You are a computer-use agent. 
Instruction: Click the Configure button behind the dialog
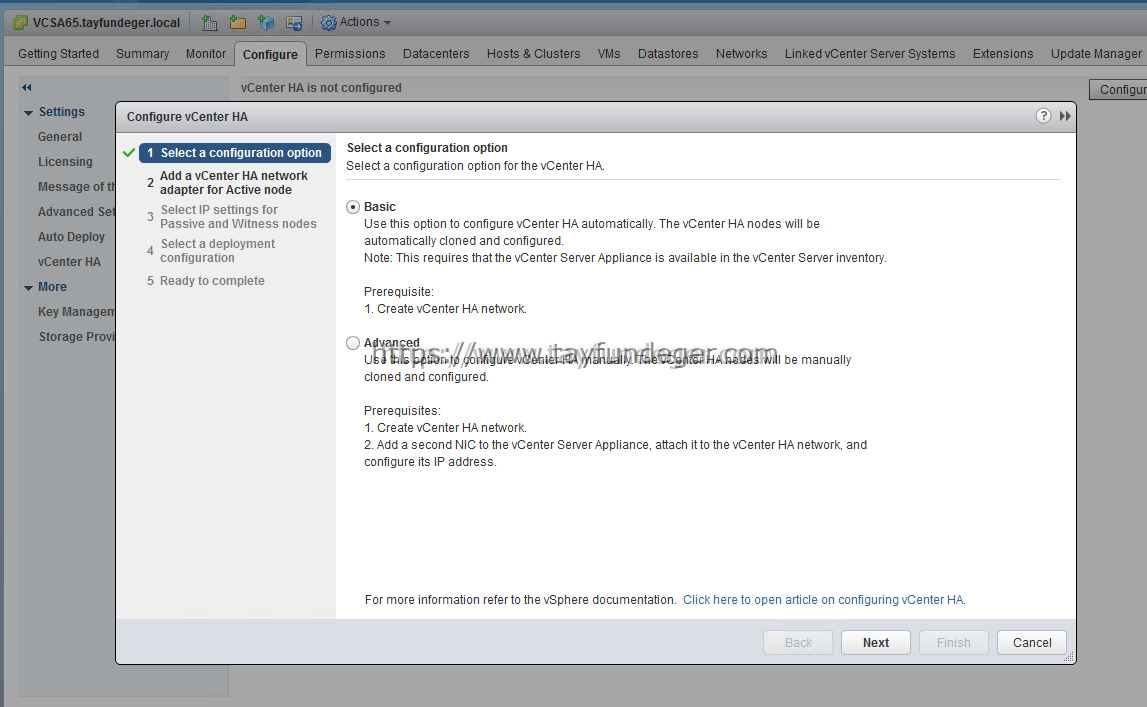tap(1118, 89)
